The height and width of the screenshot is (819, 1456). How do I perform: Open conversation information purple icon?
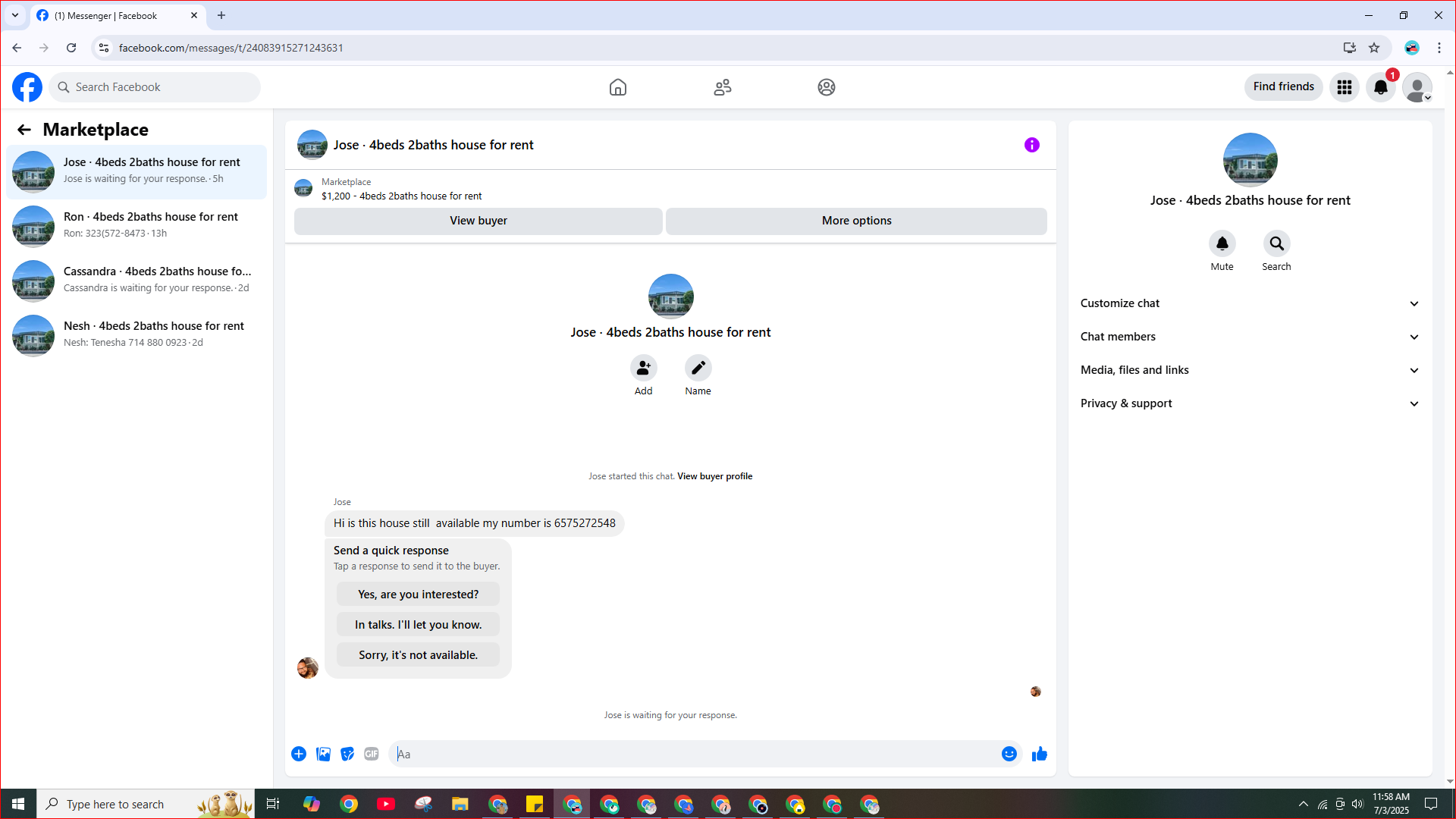pos(1032,145)
